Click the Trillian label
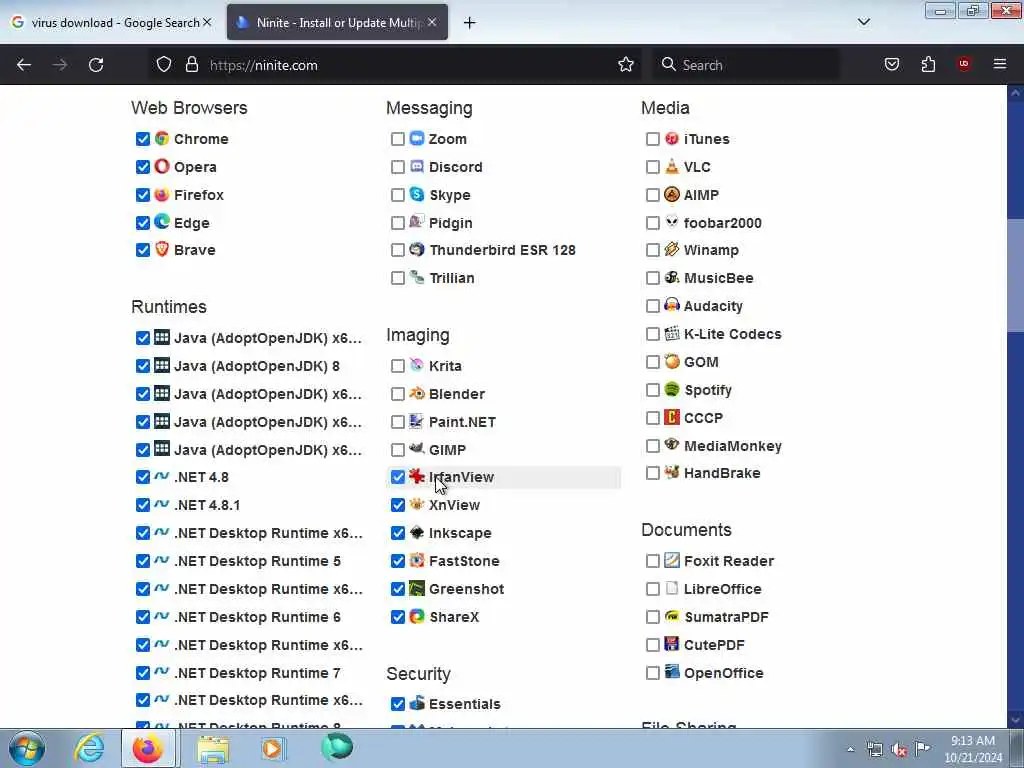The height and width of the screenshot is (768, 1024). tap(452, 278)
